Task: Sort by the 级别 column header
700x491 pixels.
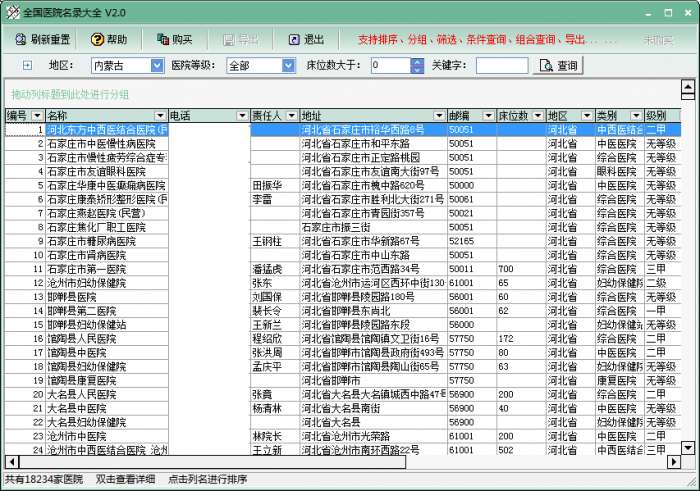Action: (662, 116)
